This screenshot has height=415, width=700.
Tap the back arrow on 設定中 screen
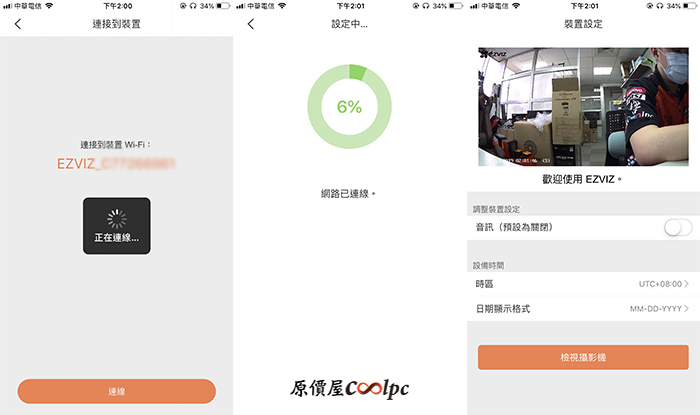point(251,24)
